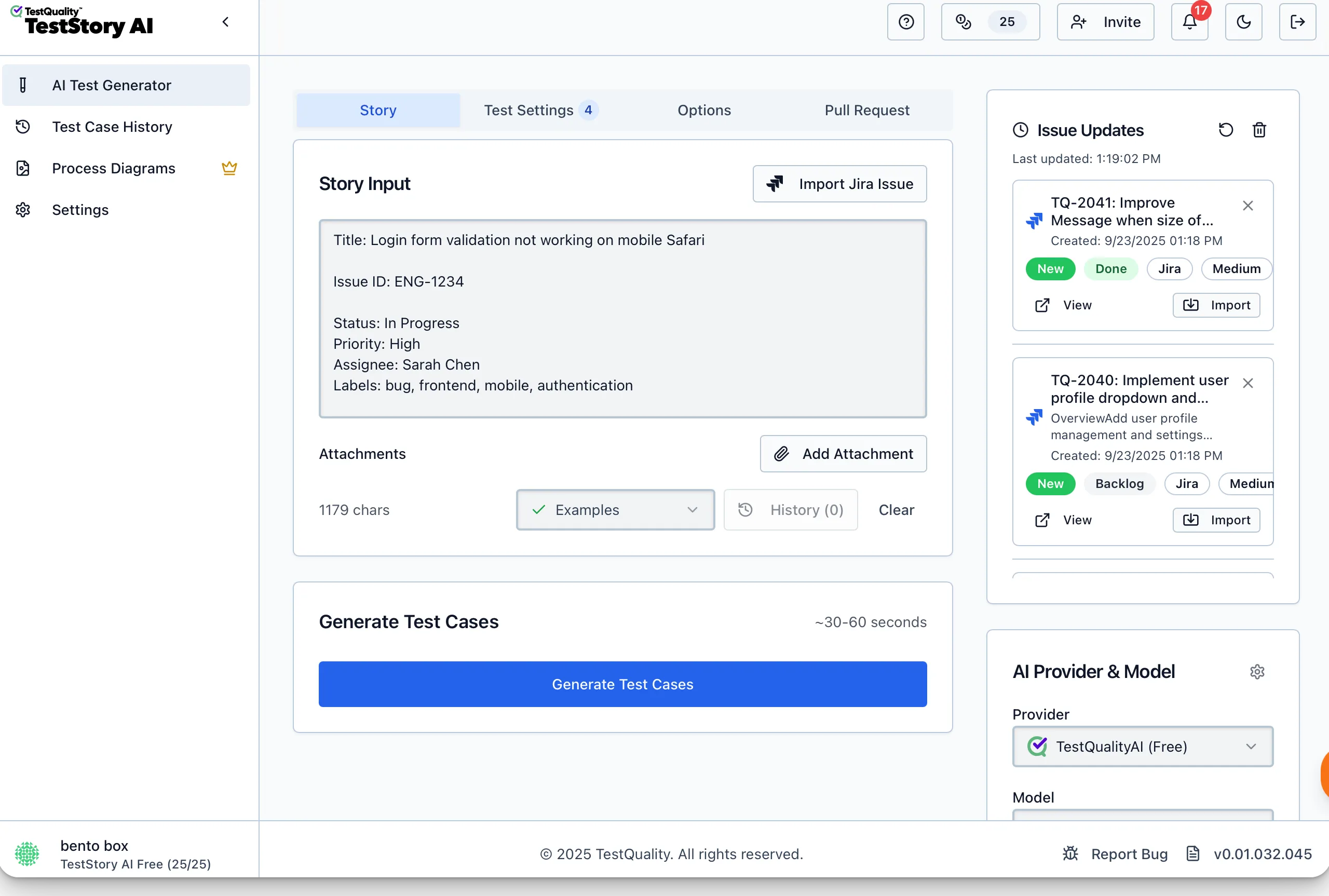
Task: Expand the Examples dropdown
Action: pyautogui.click(x=615, y=510)
